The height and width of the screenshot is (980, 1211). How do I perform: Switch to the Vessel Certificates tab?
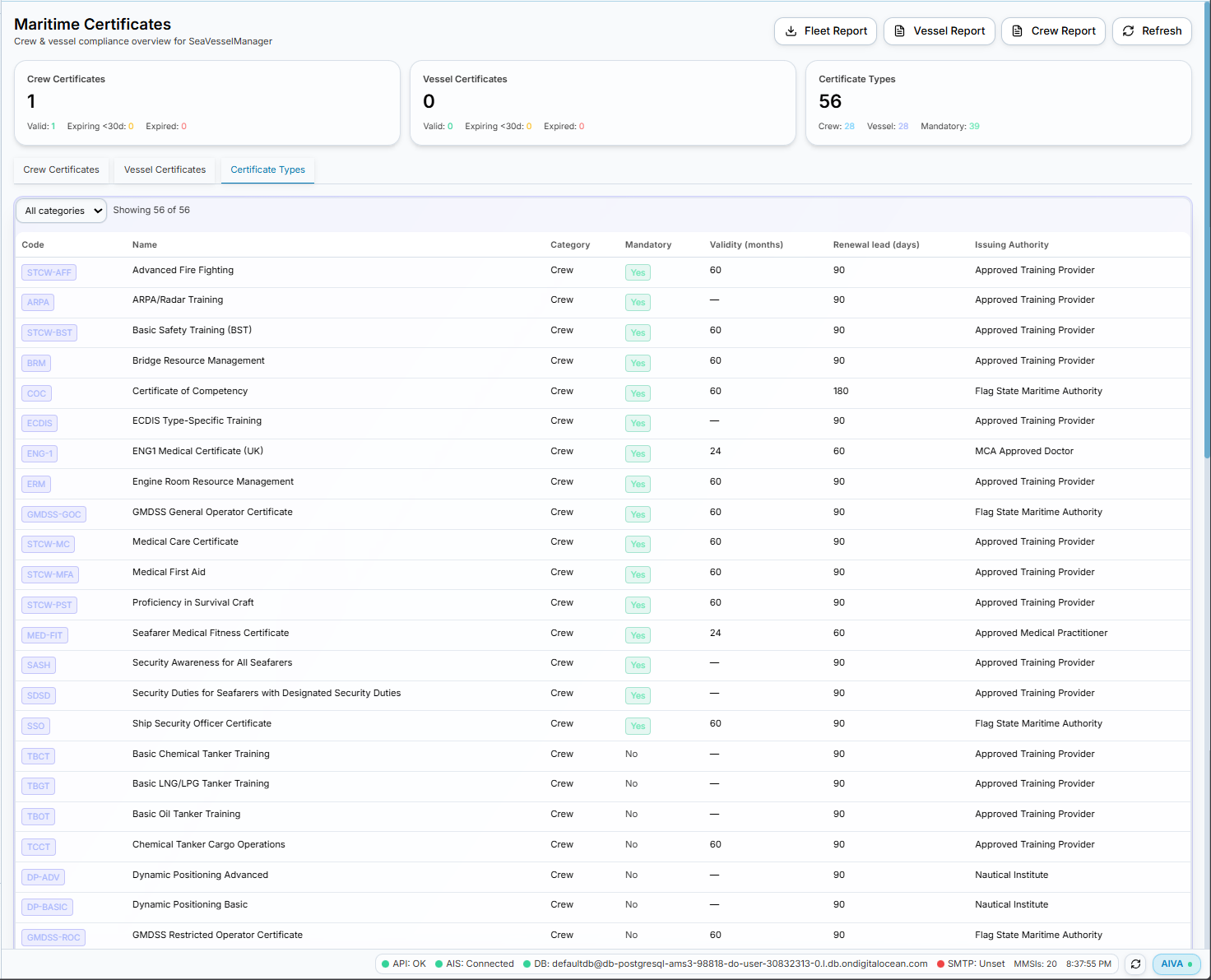(x=165, y=170)
